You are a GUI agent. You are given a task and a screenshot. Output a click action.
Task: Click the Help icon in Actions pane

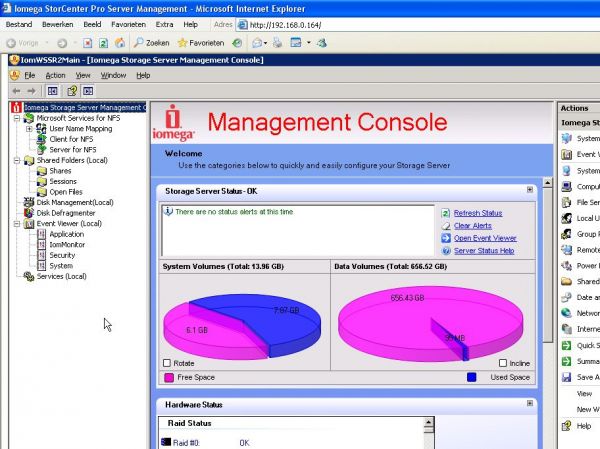pyautogui.click(x=566, y=426)
